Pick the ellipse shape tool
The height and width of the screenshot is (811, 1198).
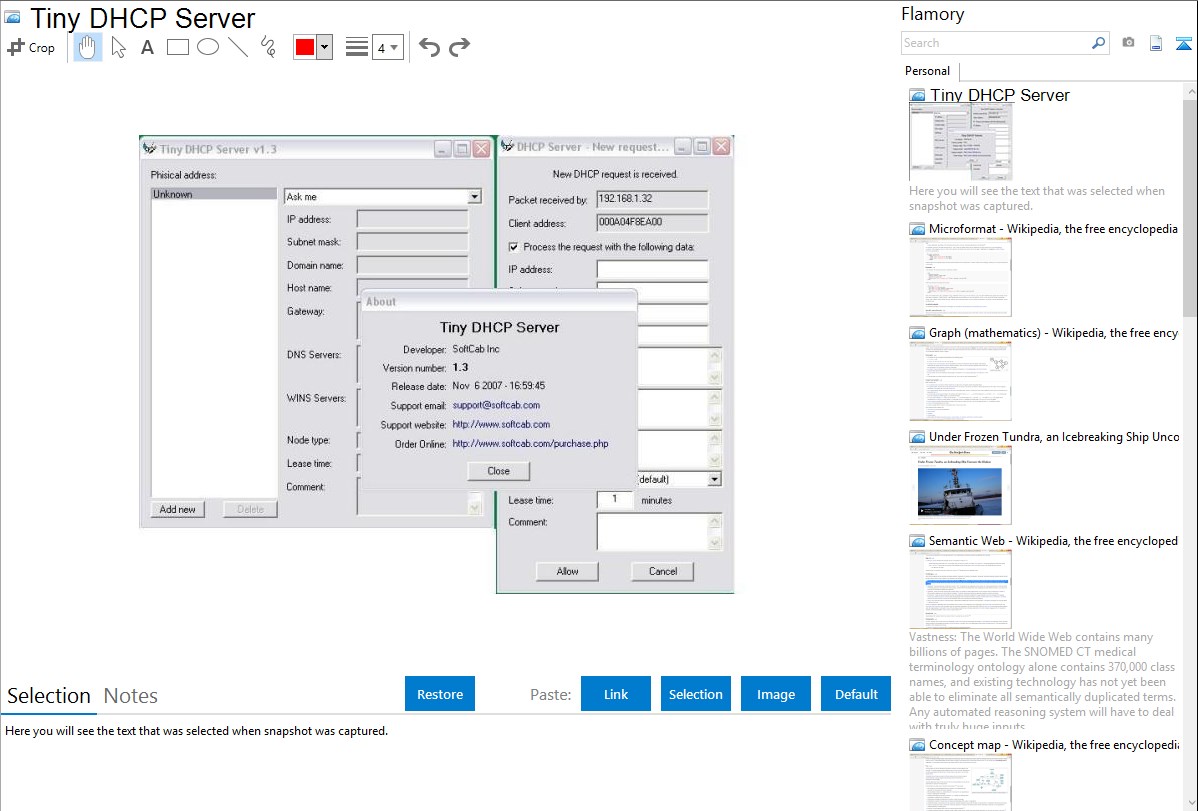[208, 47]
